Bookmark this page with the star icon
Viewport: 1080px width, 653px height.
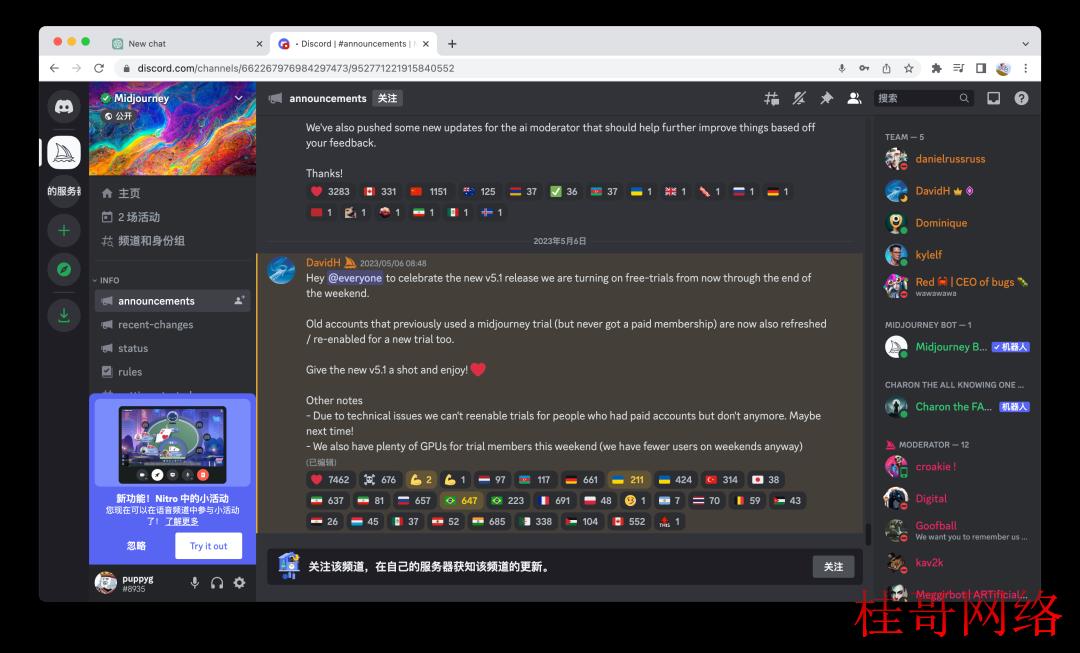pyautogui.click(x=908, y=68)
